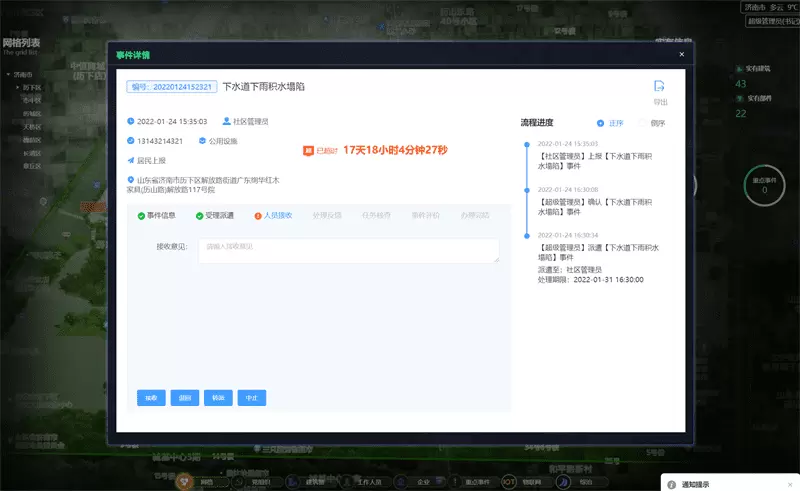Click the 接收 blue button
Screen dimensions: 800x491
pos(151,398)
